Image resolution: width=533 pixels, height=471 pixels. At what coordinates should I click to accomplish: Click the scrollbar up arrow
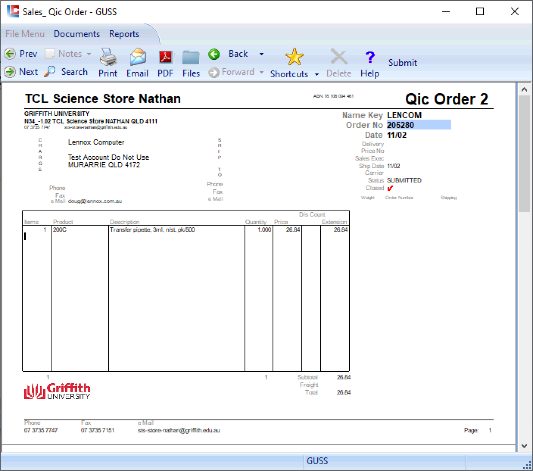[x=524, y=90]
